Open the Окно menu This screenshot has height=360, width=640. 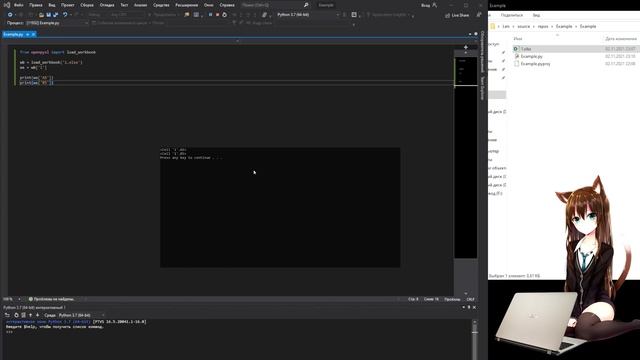(x=209, y=5)
